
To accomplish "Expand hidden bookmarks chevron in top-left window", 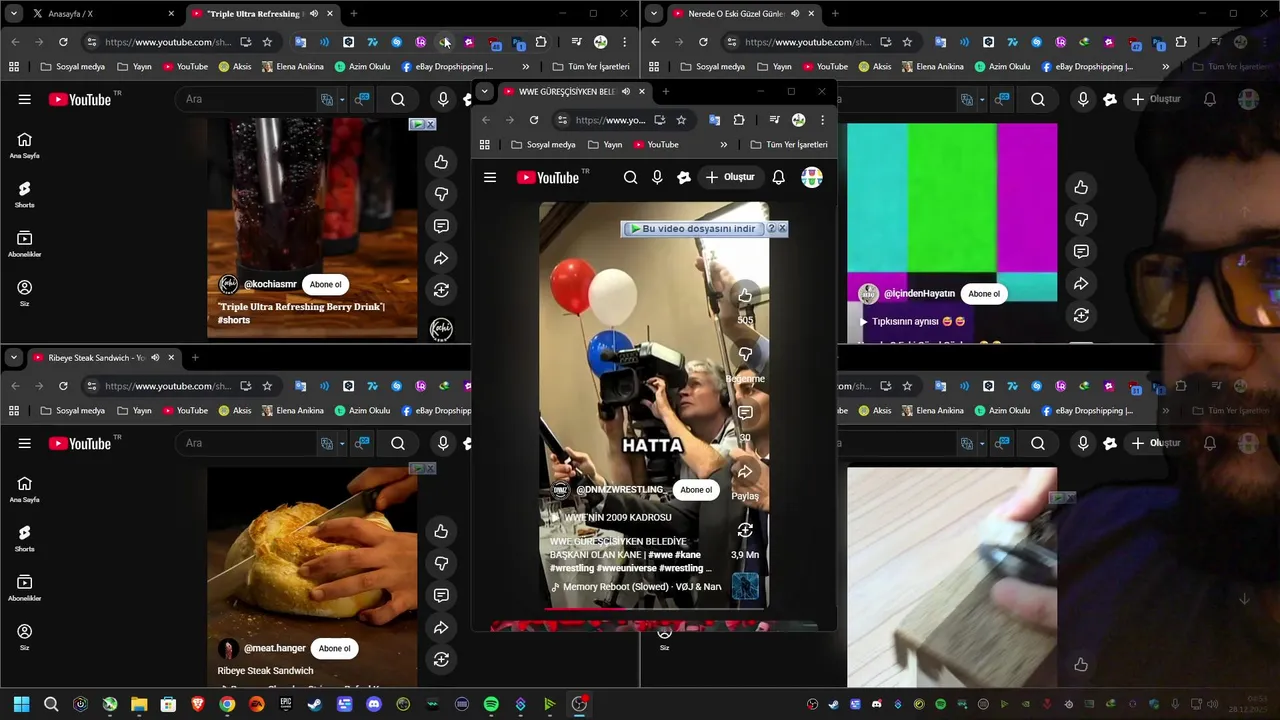I will tap(525, 67).
